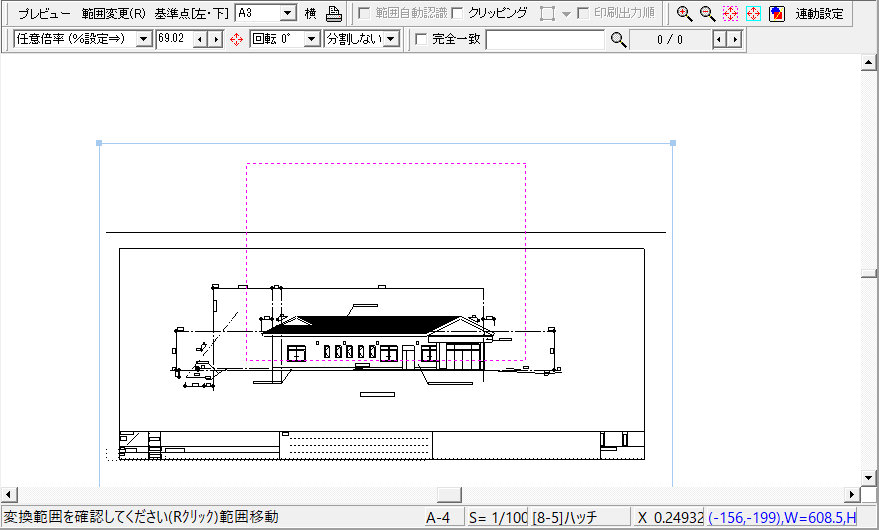Screen dimensions: 879x530
Task: Click the red move crosshair beside scale value
Action: (237, 39)
